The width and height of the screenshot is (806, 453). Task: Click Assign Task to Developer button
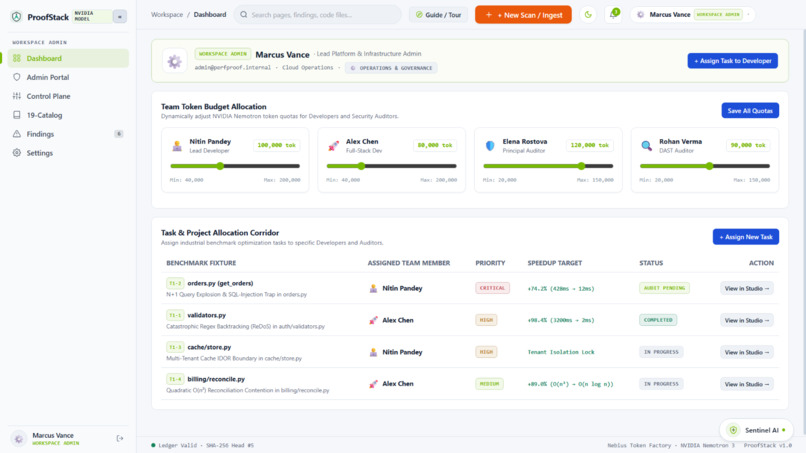(732, 61)
